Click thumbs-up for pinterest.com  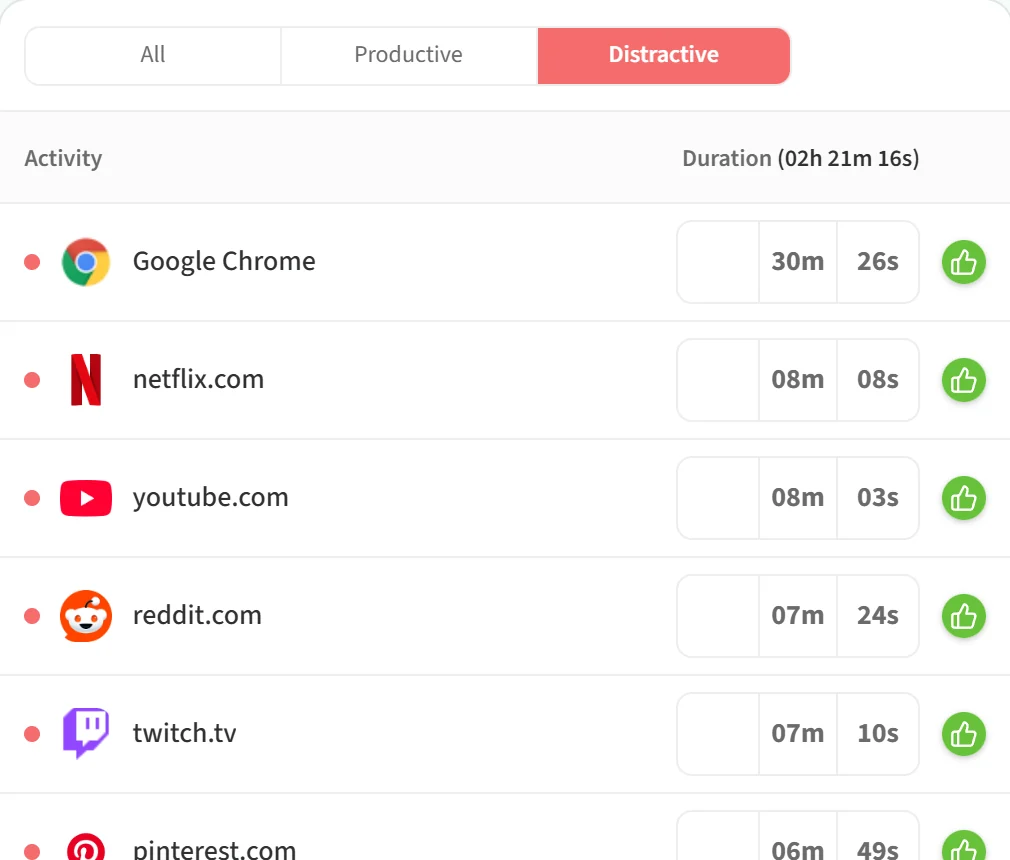click(x=964, y=846)
